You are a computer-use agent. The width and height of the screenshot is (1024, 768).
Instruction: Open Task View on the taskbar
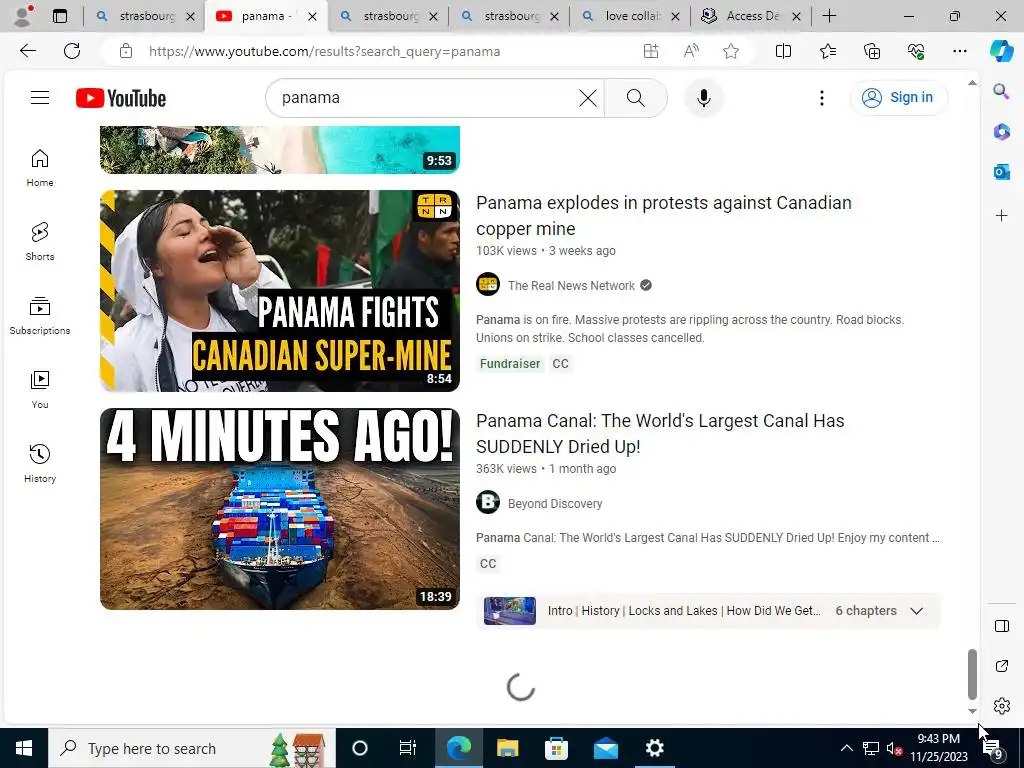click(408, 748)
